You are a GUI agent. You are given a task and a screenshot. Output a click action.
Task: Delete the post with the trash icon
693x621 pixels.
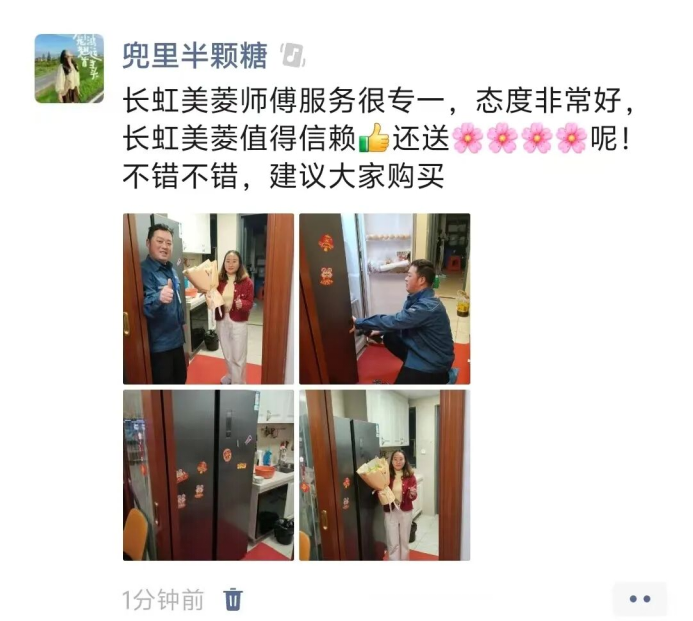pyautogui.click(x=233, y=600)
